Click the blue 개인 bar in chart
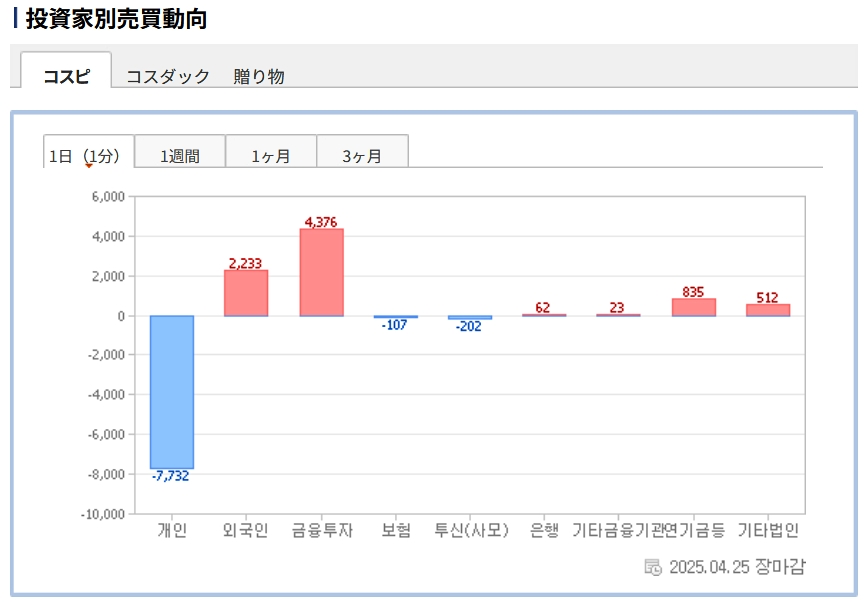 (172, 391)
